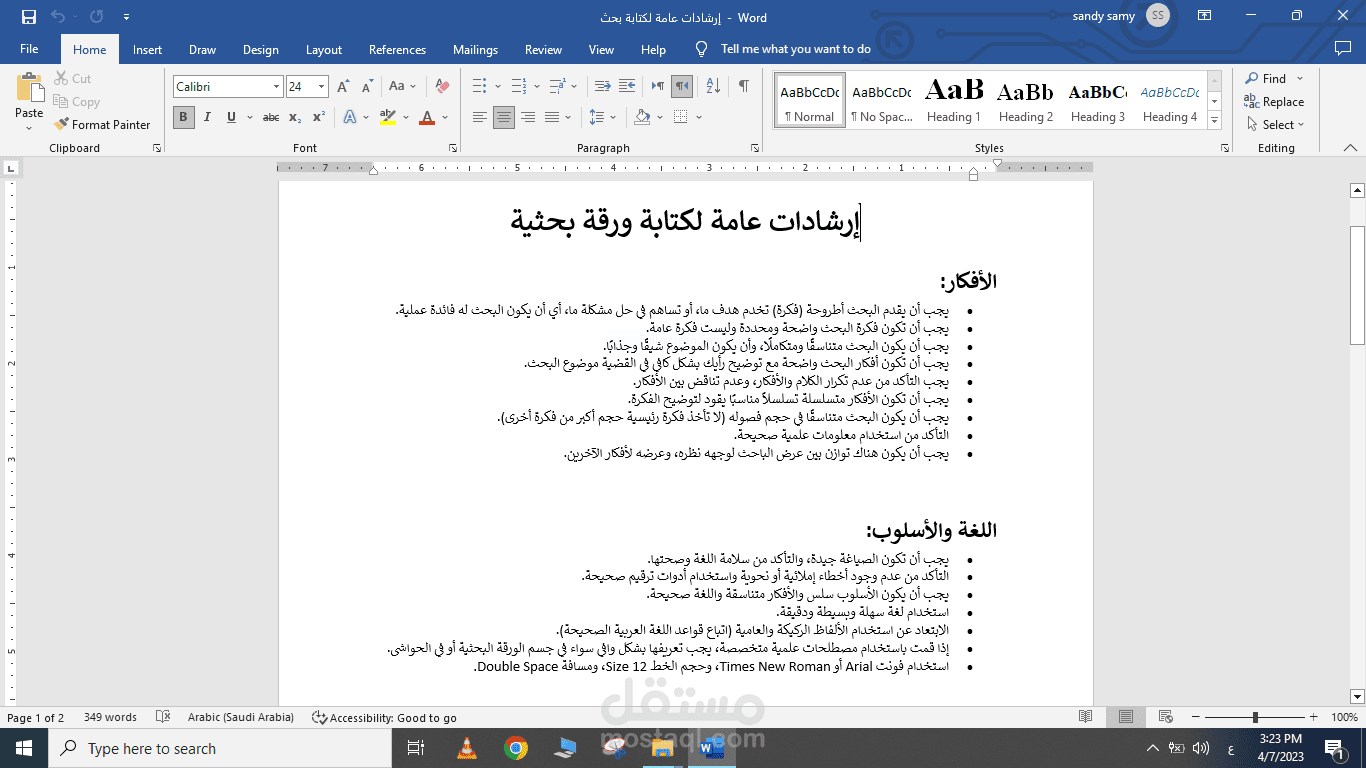Switch to the References tab
Screen dimensions: 1366x768
coord(397,49)
